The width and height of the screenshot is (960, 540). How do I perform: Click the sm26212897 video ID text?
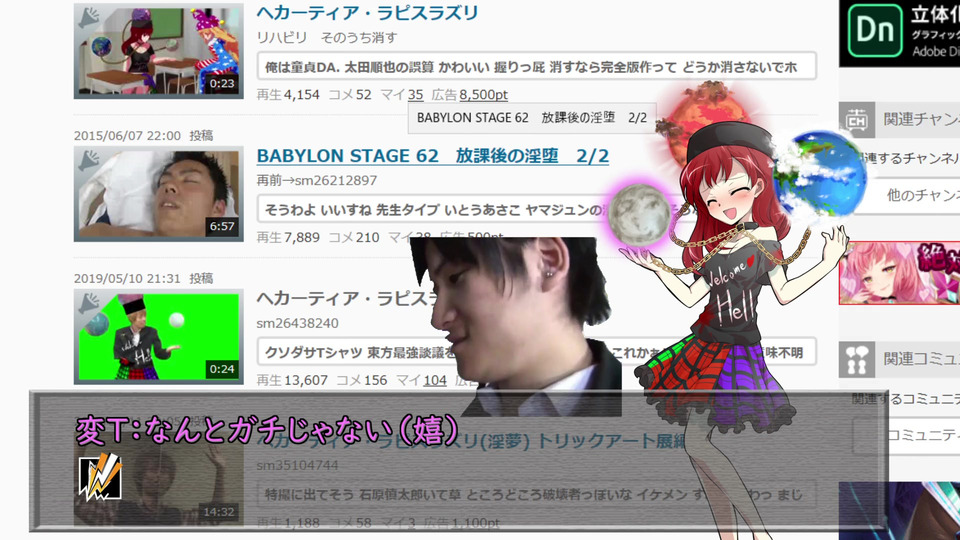coord(336,181)
